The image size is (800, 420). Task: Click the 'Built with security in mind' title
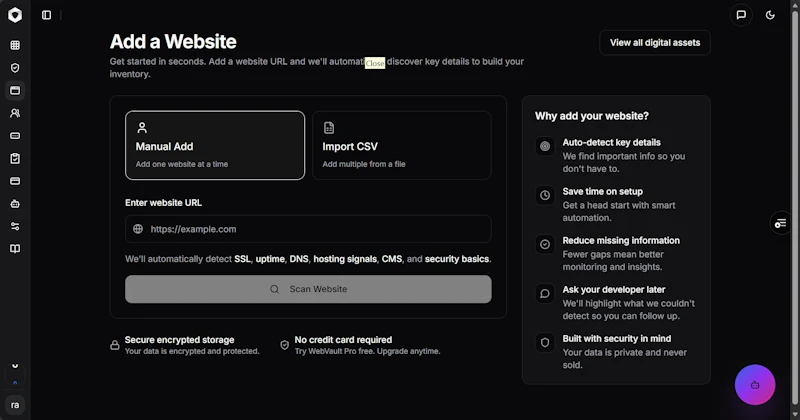click(x=617, y=338)
